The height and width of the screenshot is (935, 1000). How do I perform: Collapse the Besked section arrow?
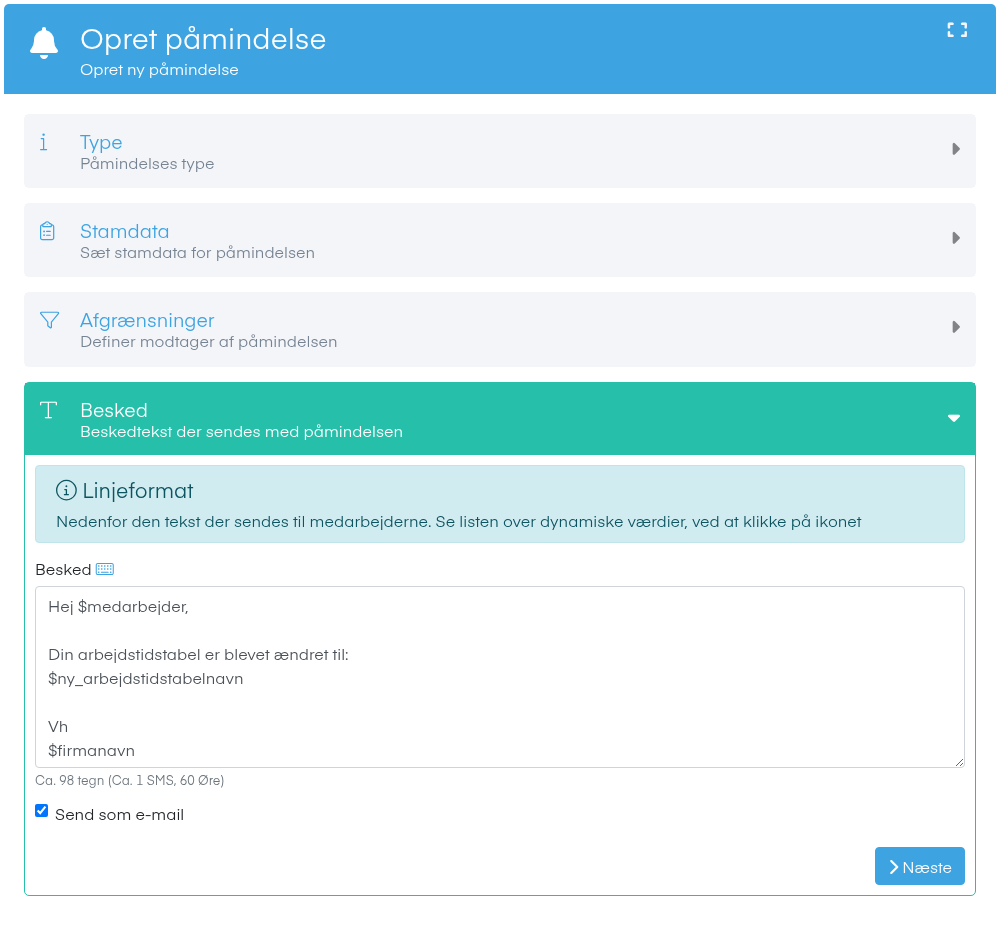953,418
